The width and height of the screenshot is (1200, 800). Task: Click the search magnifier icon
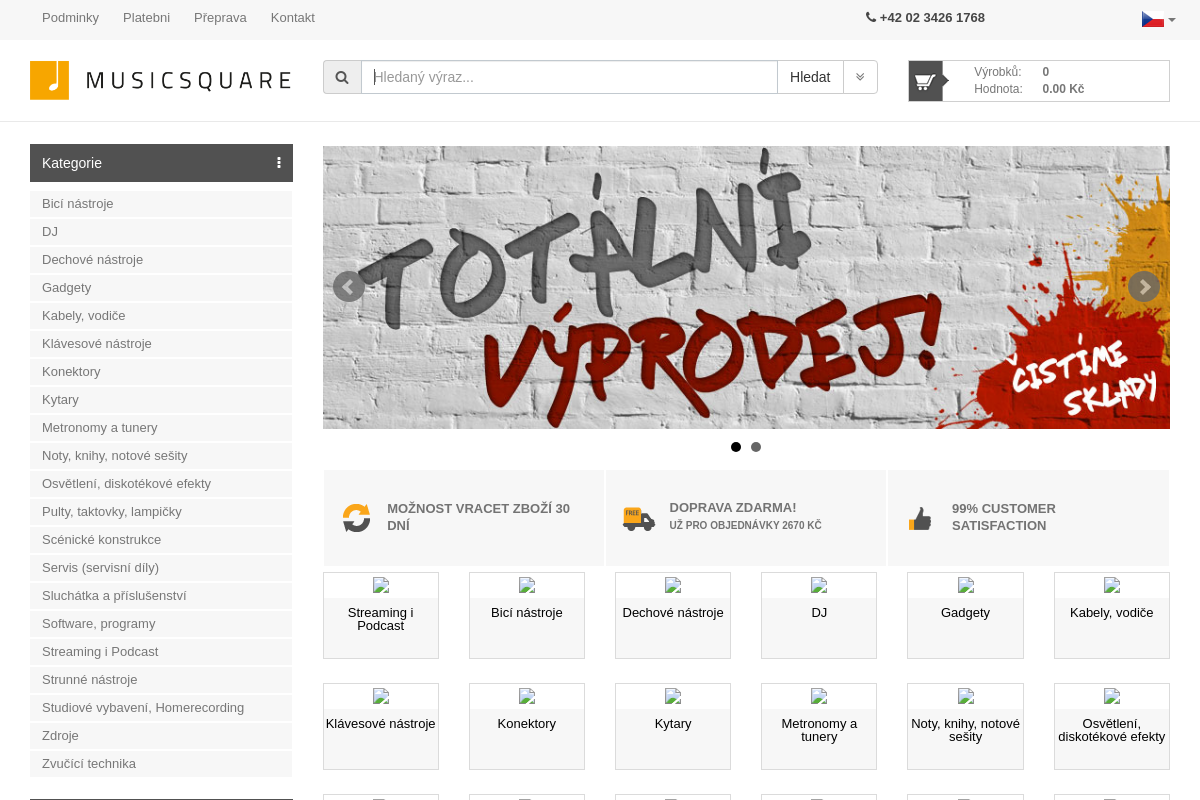click(x=342, y=77)
